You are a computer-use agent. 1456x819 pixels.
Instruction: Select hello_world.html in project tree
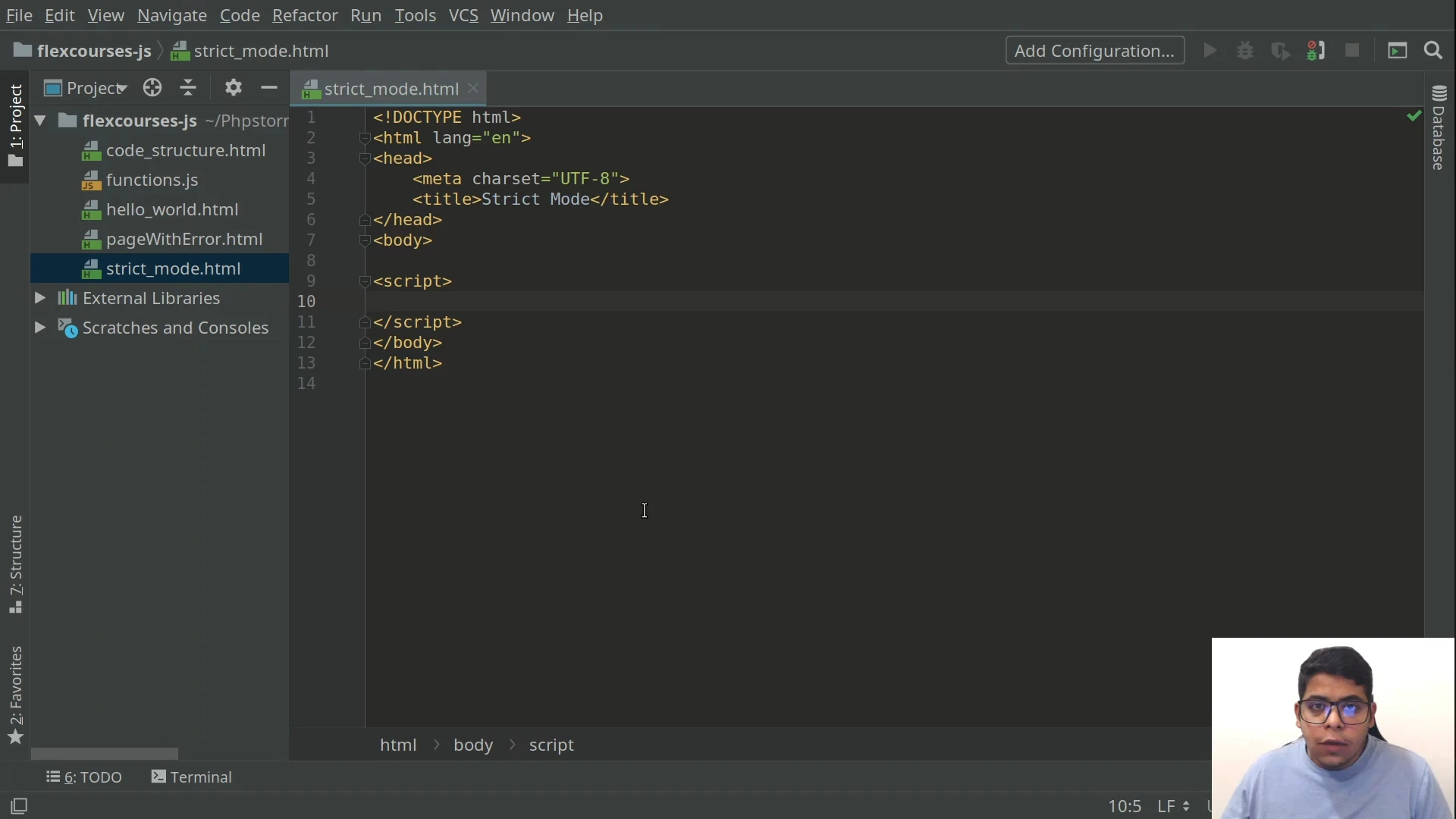172,210
